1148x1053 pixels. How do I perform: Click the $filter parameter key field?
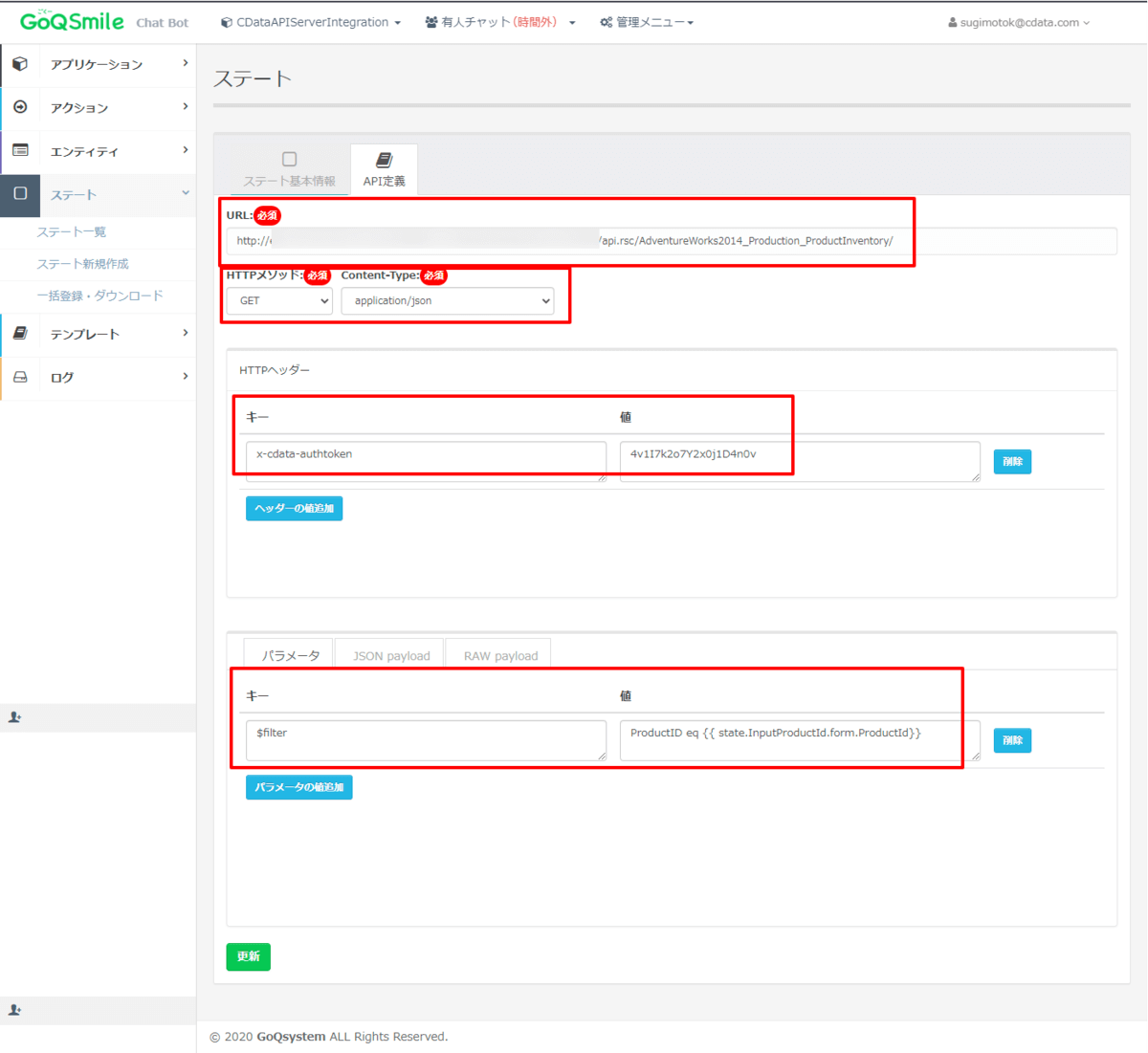click(426, 740)
